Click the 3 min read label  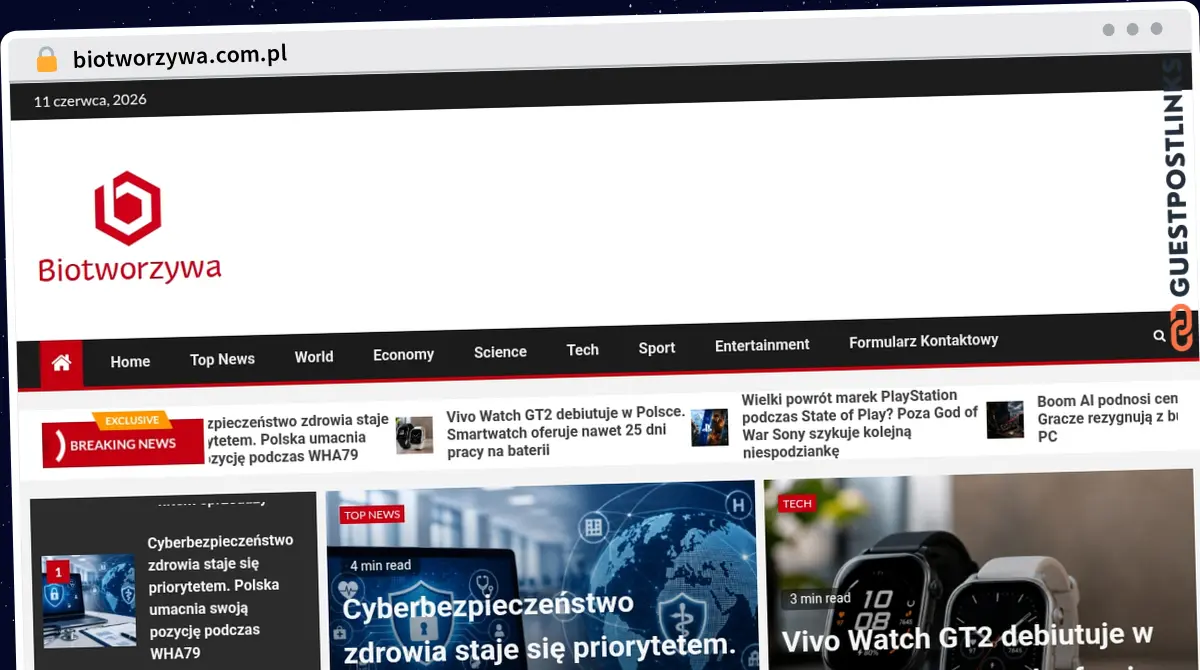820,599
